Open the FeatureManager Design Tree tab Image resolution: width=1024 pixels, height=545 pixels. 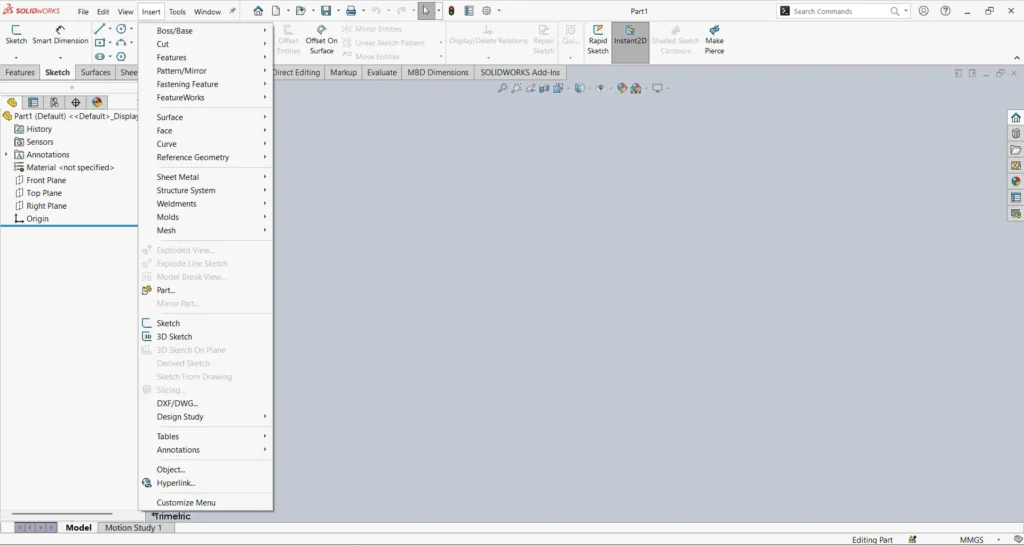tap(12, 102)
